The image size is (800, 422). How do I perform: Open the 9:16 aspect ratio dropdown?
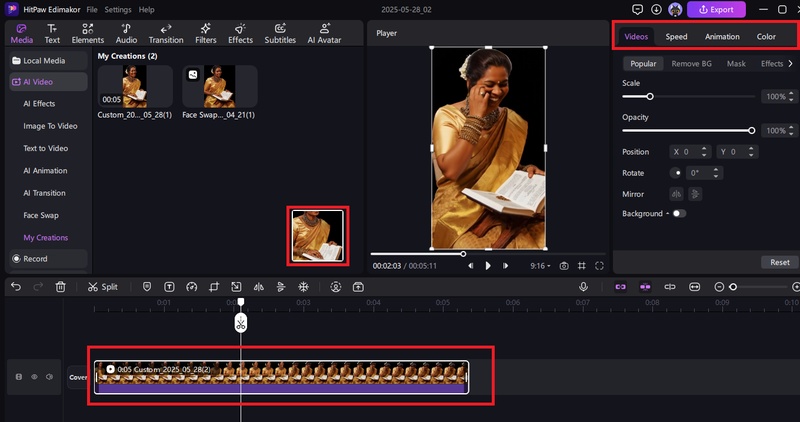tap(540, 266)
